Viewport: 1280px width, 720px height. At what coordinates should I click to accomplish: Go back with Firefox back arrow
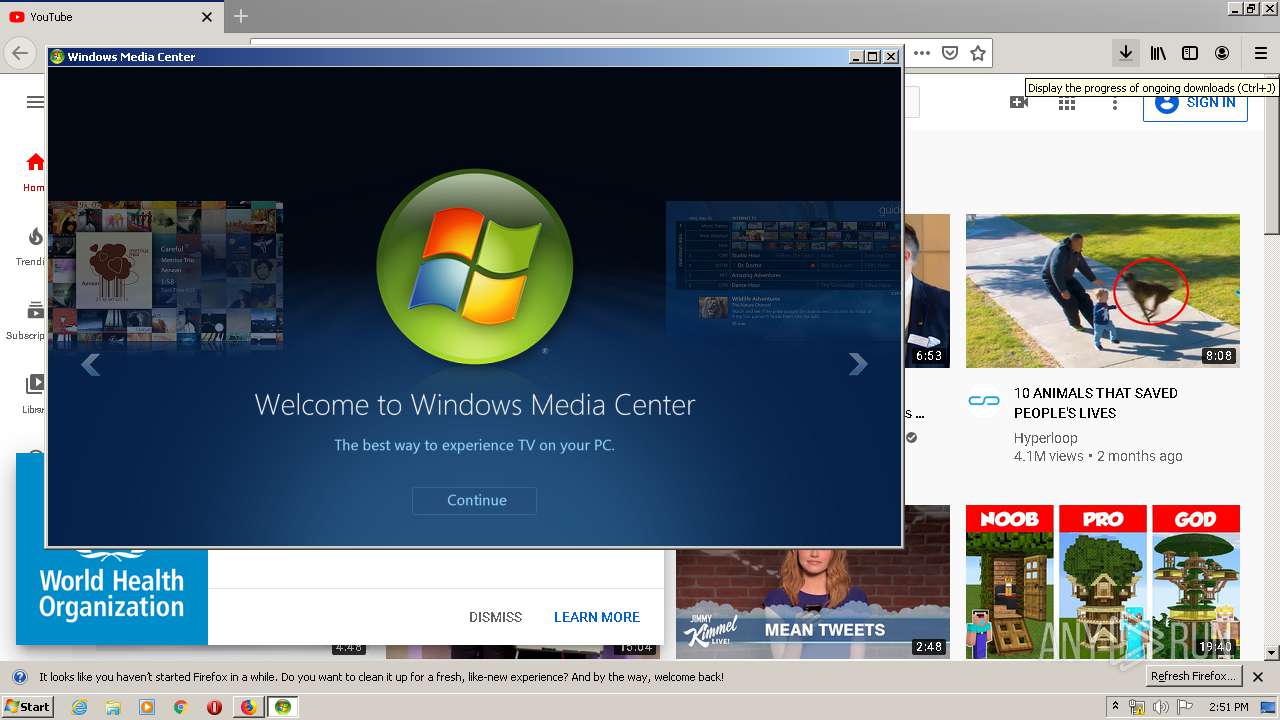[x=19, y=53]
